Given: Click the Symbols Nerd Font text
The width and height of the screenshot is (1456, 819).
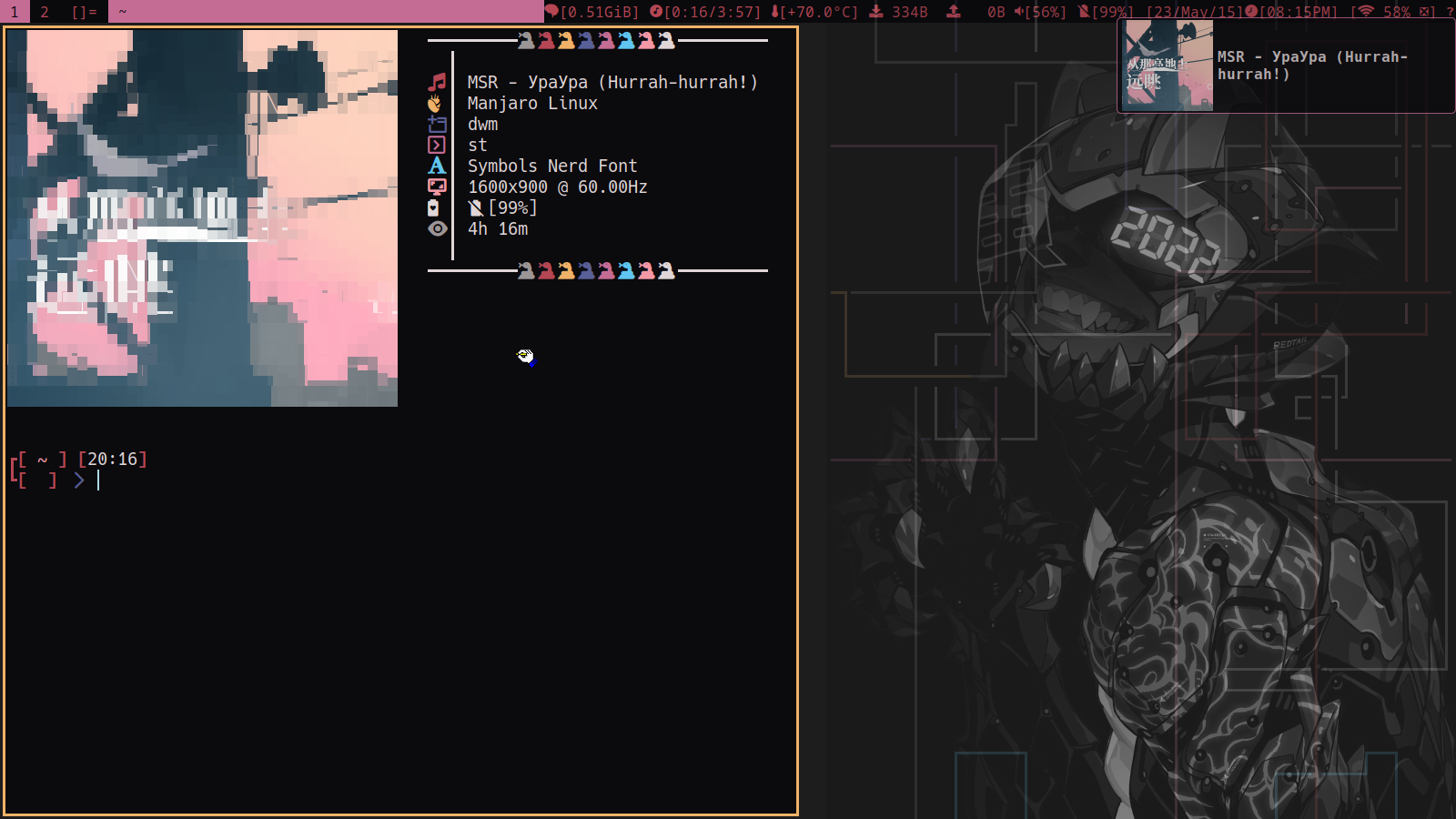Looking at the screenshot, I should tap(552, 166).
